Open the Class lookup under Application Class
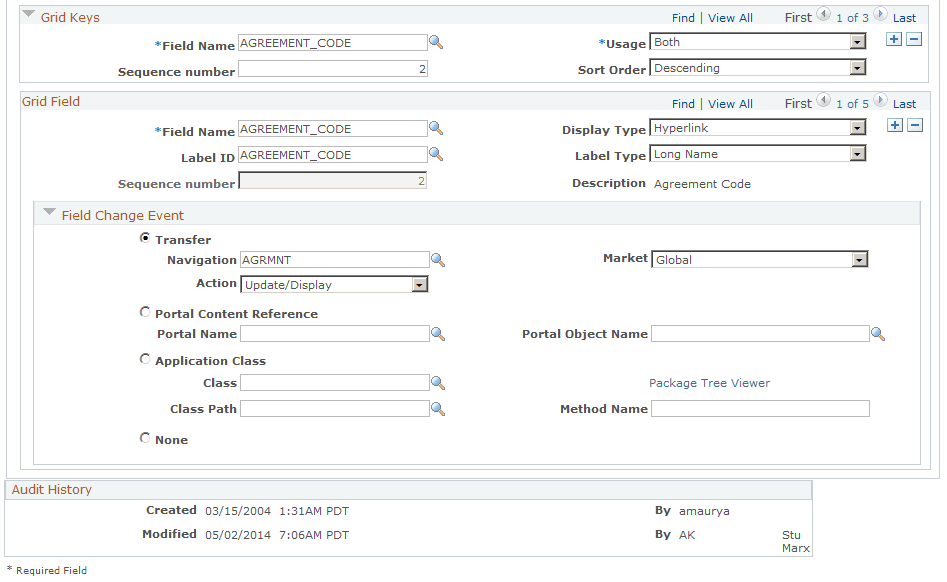The image size is (947, 582). coord(438,382)
